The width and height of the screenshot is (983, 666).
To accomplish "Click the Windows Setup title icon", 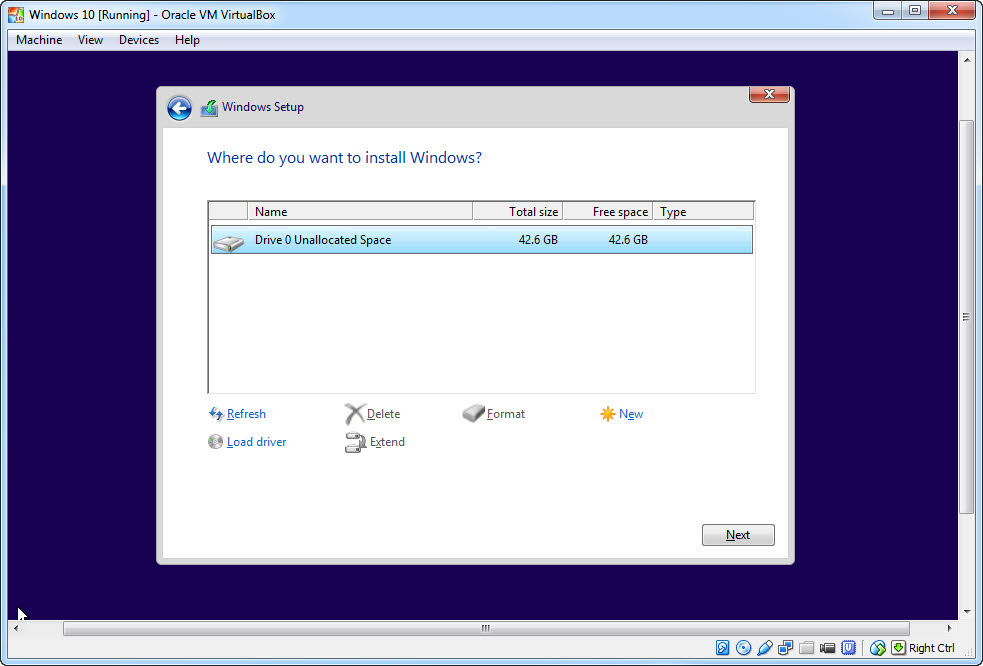I will tap(209, 108).
